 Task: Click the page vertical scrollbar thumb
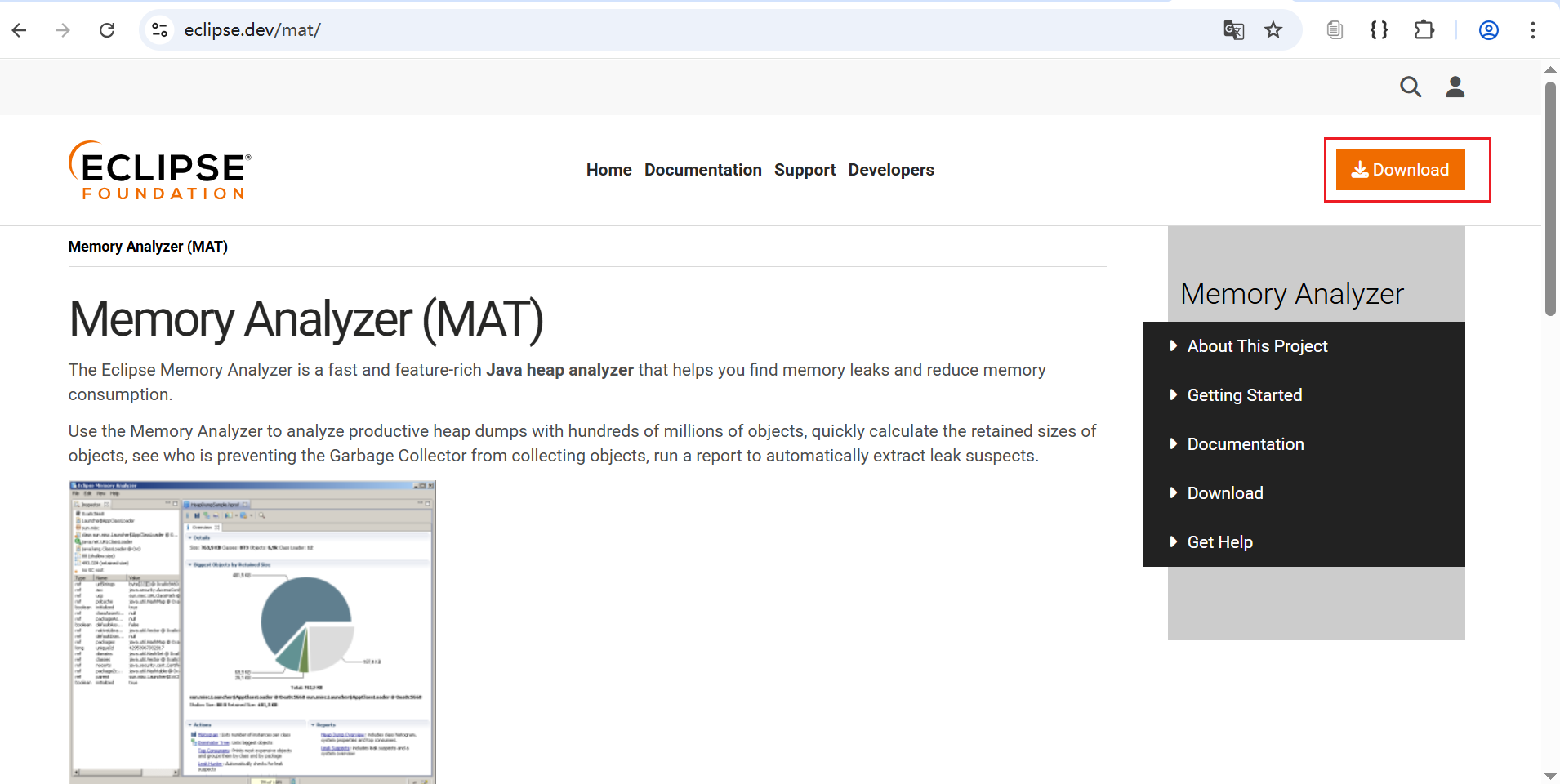coord(1550,198)
